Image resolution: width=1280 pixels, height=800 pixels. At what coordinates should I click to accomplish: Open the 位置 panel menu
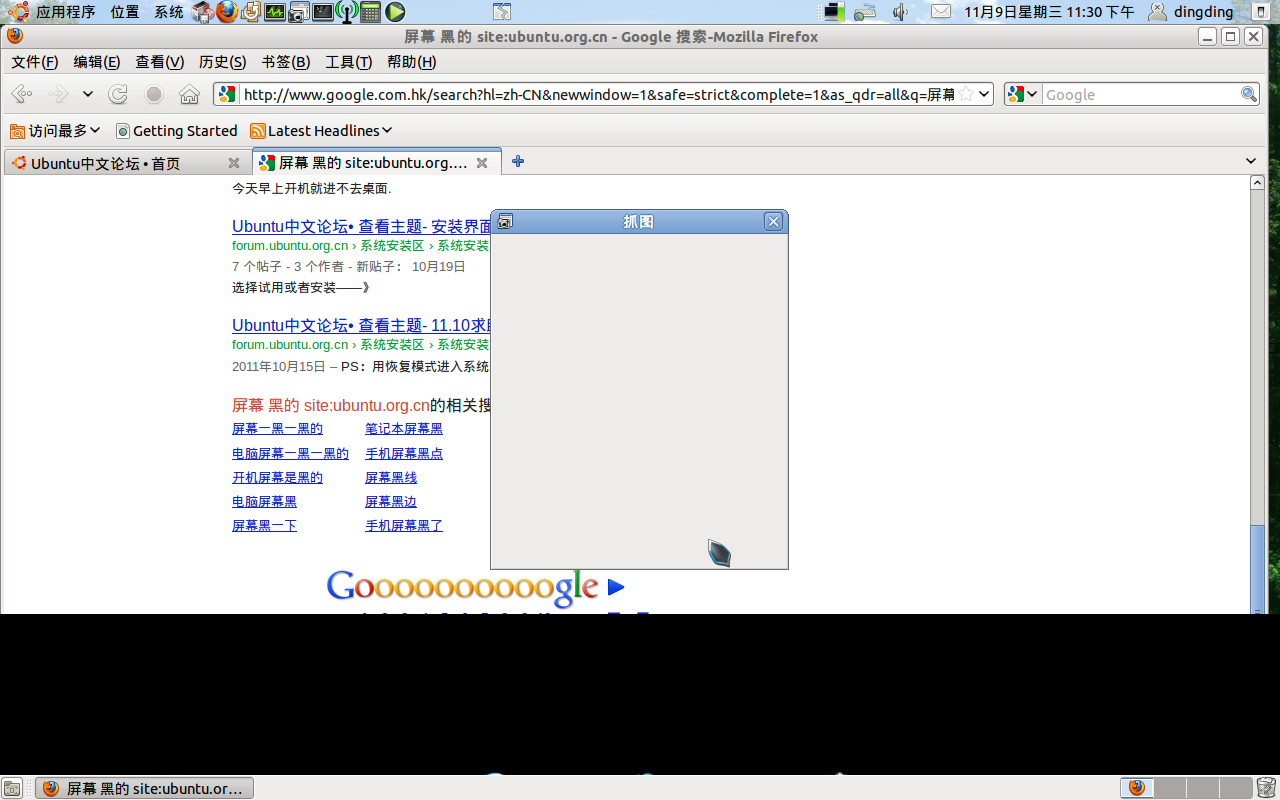[125, 12]
